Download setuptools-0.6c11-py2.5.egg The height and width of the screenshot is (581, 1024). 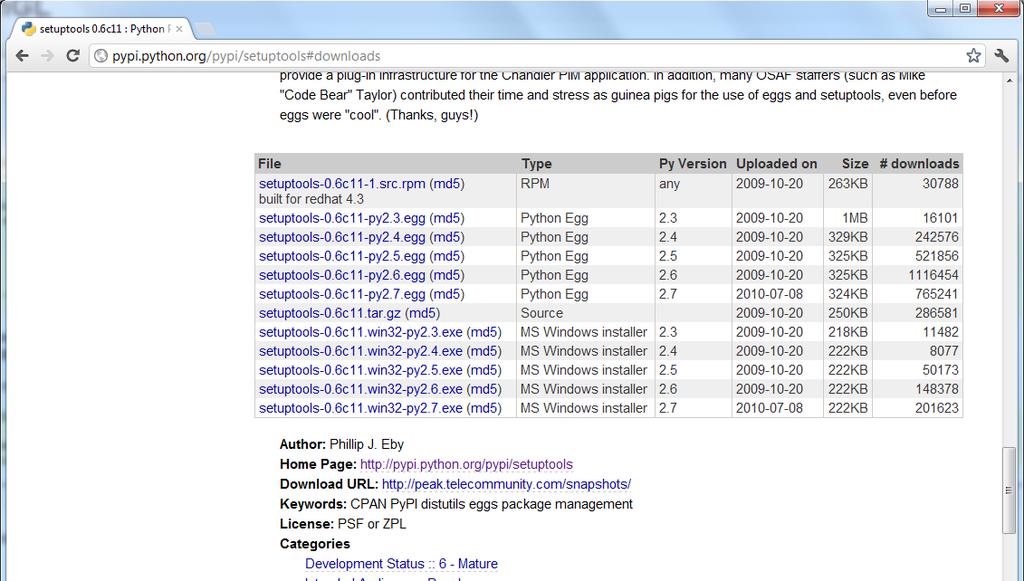(342, 256)
